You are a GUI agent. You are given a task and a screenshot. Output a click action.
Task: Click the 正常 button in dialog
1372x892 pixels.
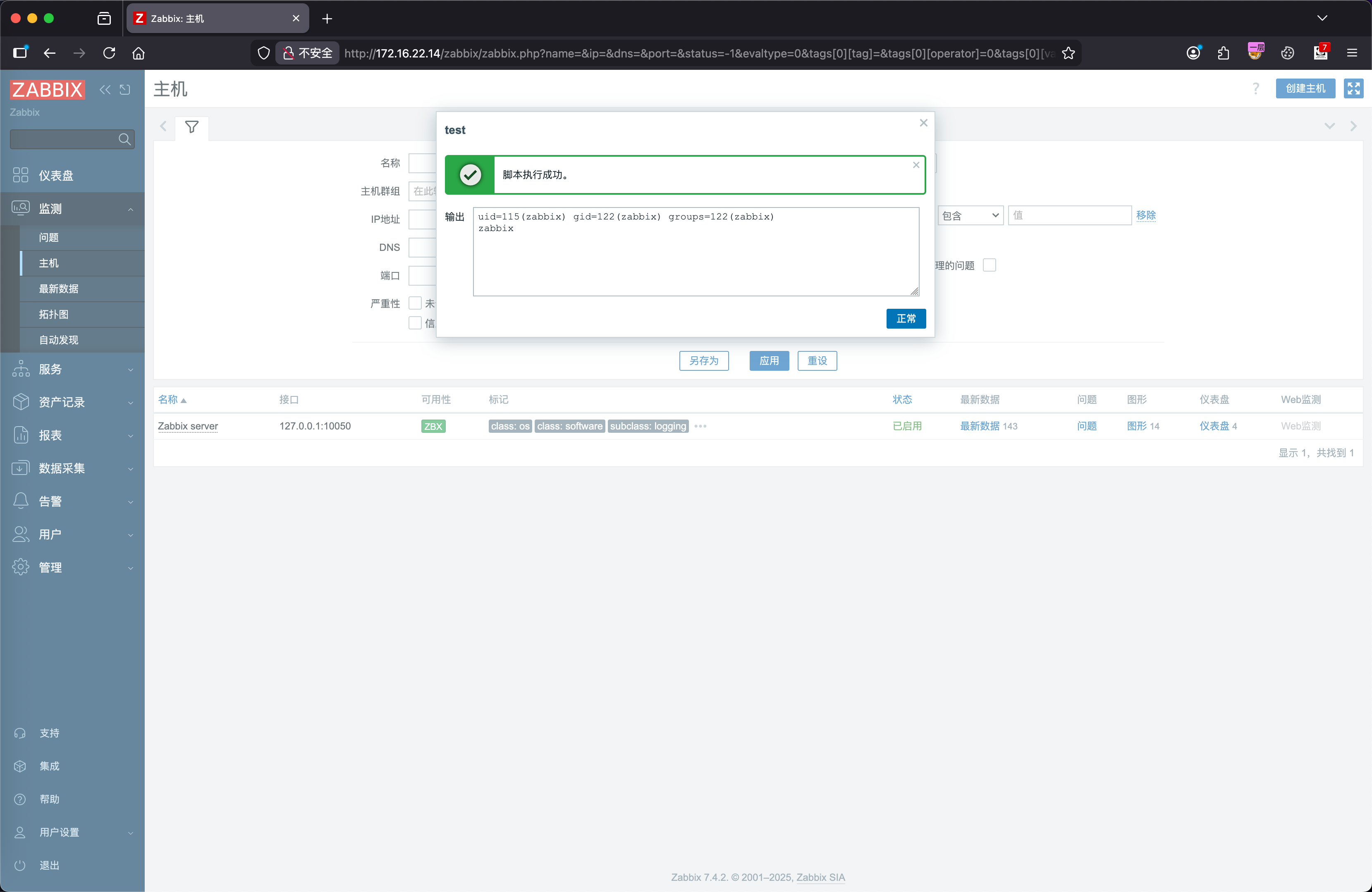pos(906,319)
